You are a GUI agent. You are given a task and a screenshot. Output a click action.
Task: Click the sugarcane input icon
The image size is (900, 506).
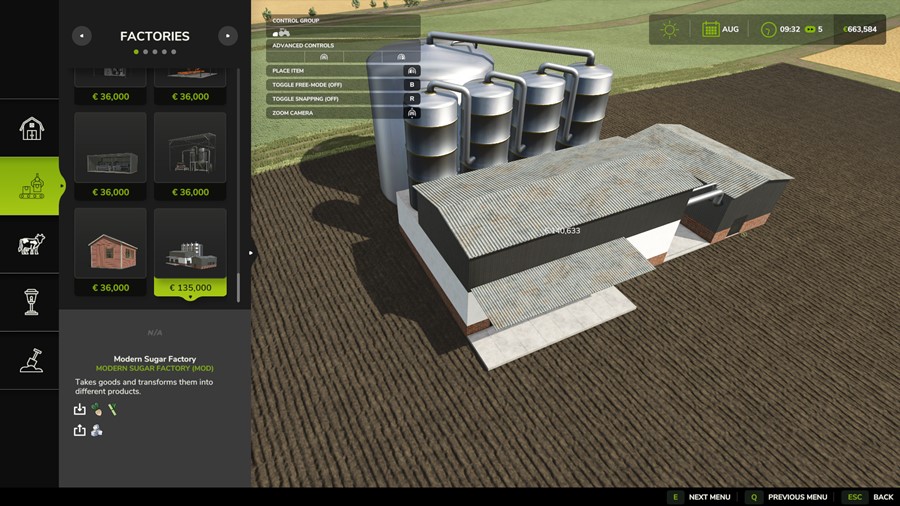point(113,410)
